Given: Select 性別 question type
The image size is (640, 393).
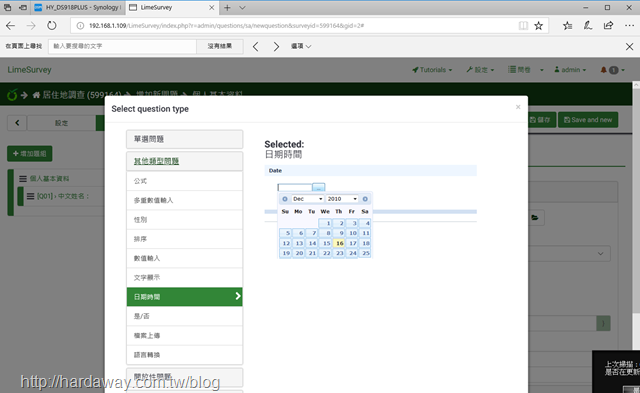Looking at the screenshot, I should click(184, 220).
